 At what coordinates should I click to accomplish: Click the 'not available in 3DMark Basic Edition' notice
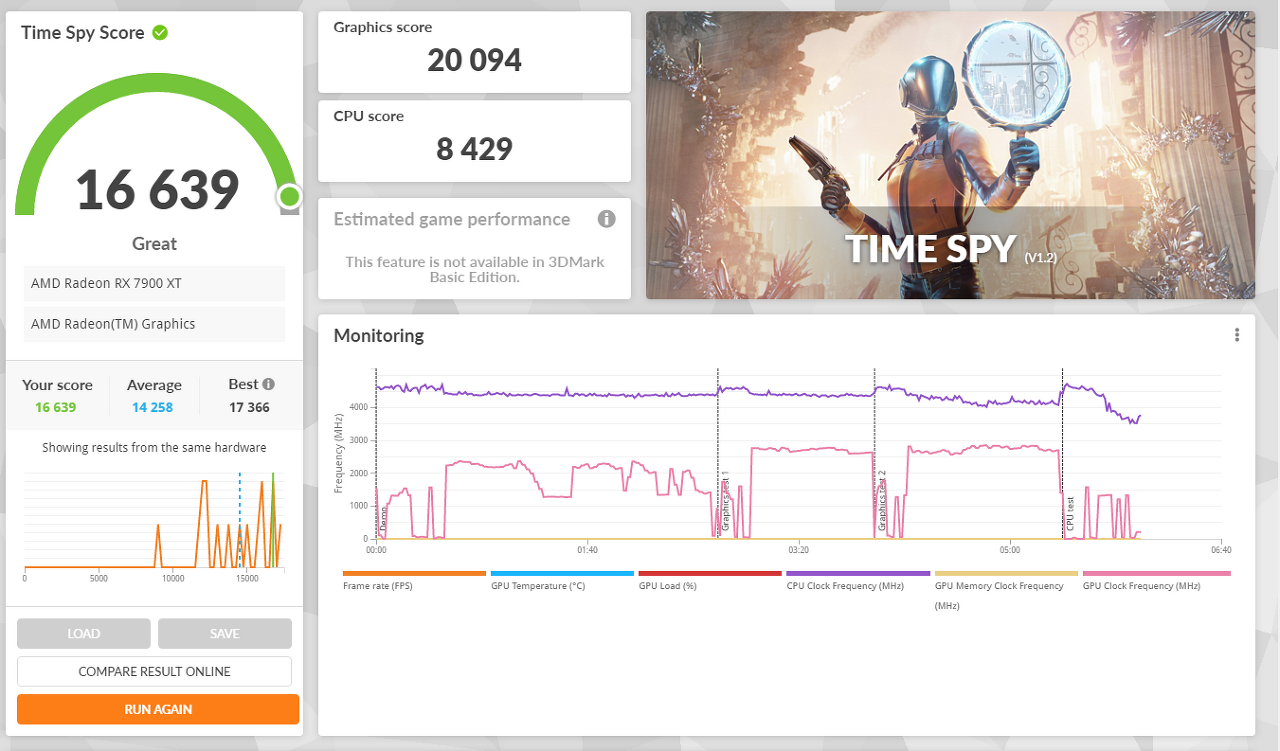point(475,269)
